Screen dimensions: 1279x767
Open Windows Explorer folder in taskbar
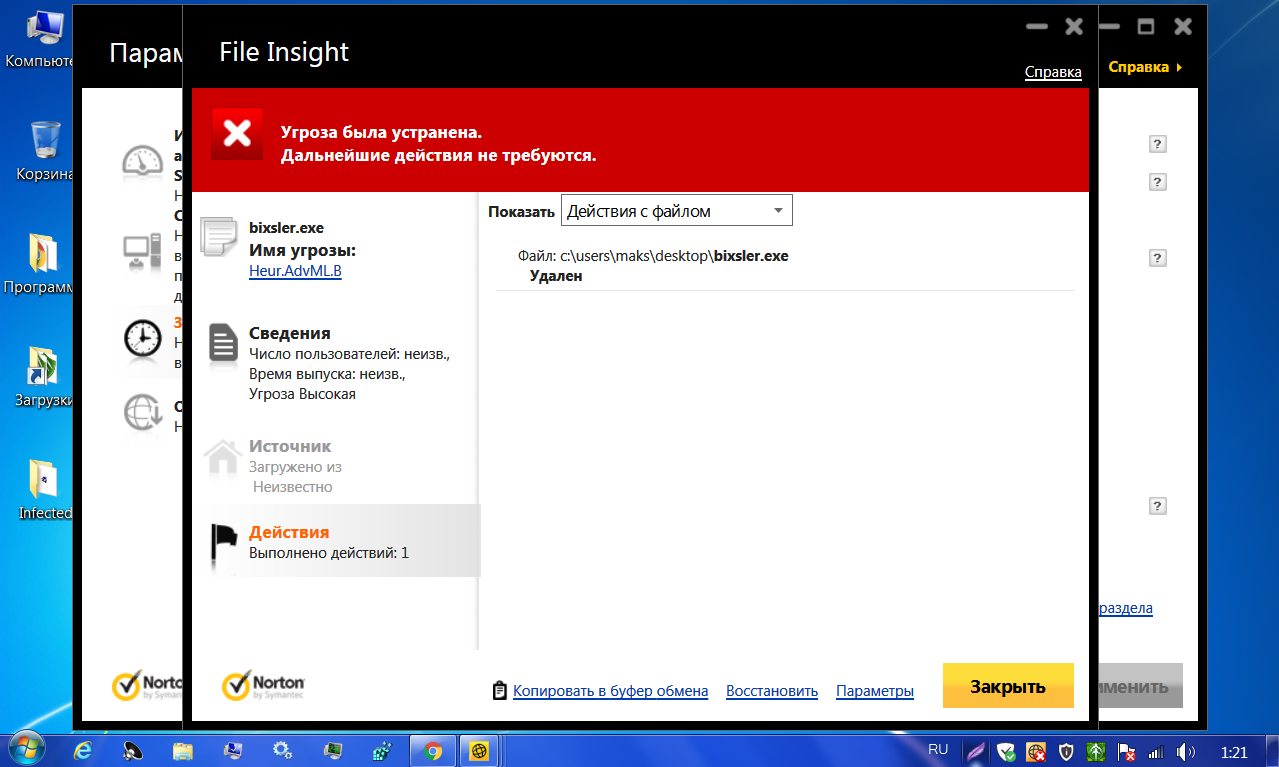pos(183,750)
